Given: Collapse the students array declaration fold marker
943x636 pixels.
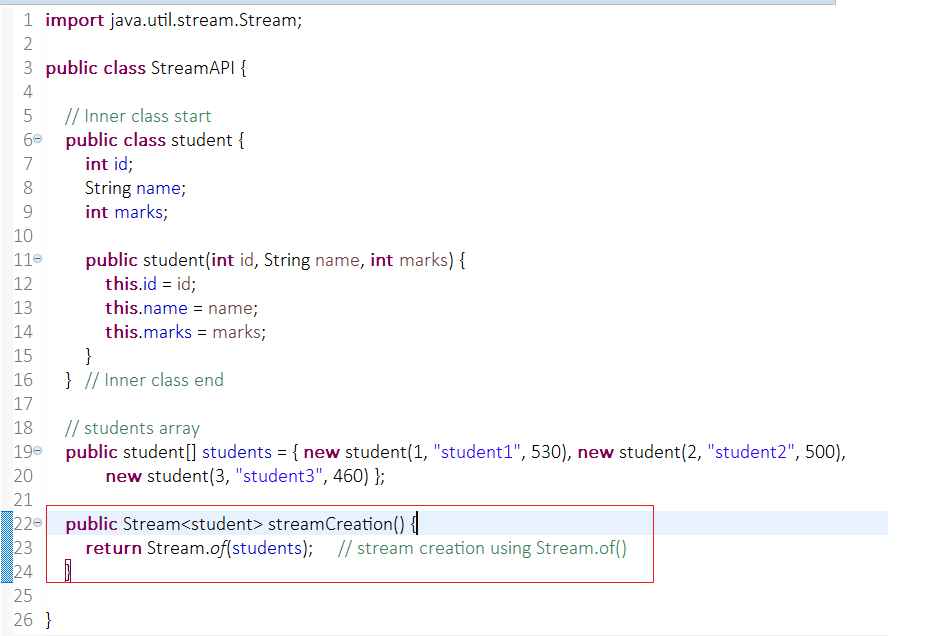Looking at the screenshot, I should 39,452.
